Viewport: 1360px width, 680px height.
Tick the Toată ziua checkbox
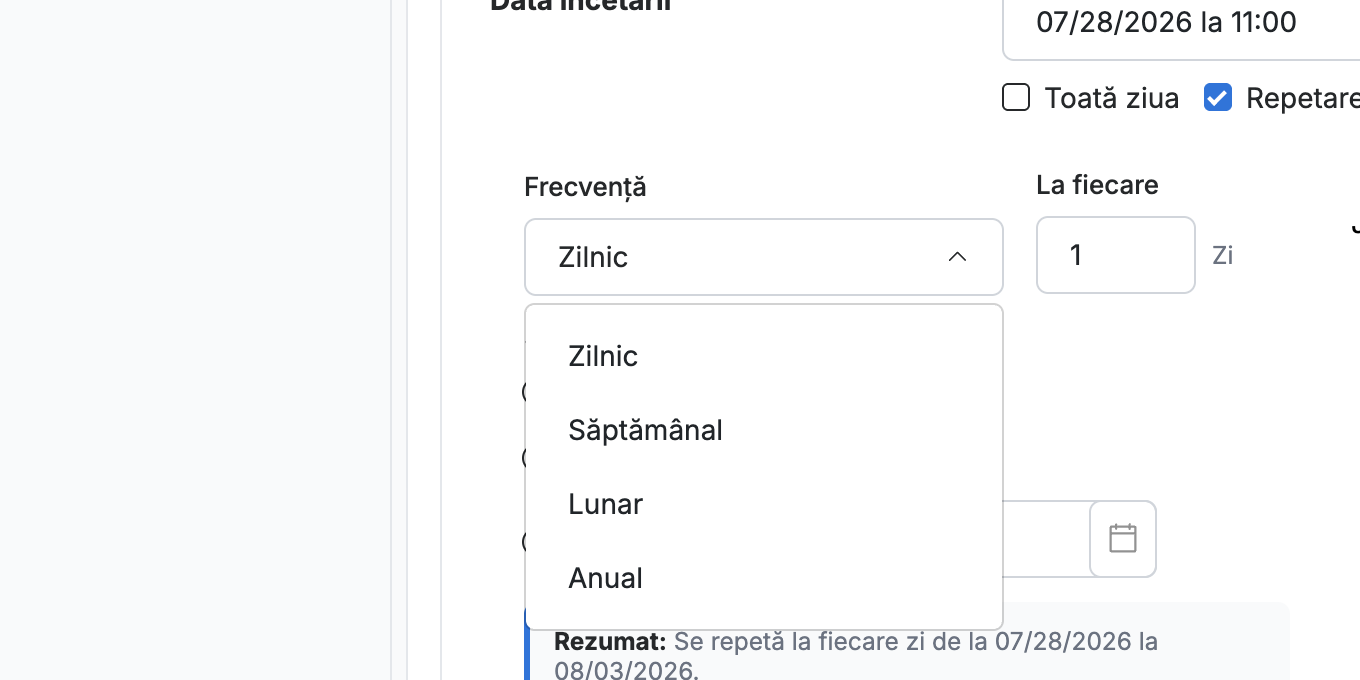click(1016, 98)
